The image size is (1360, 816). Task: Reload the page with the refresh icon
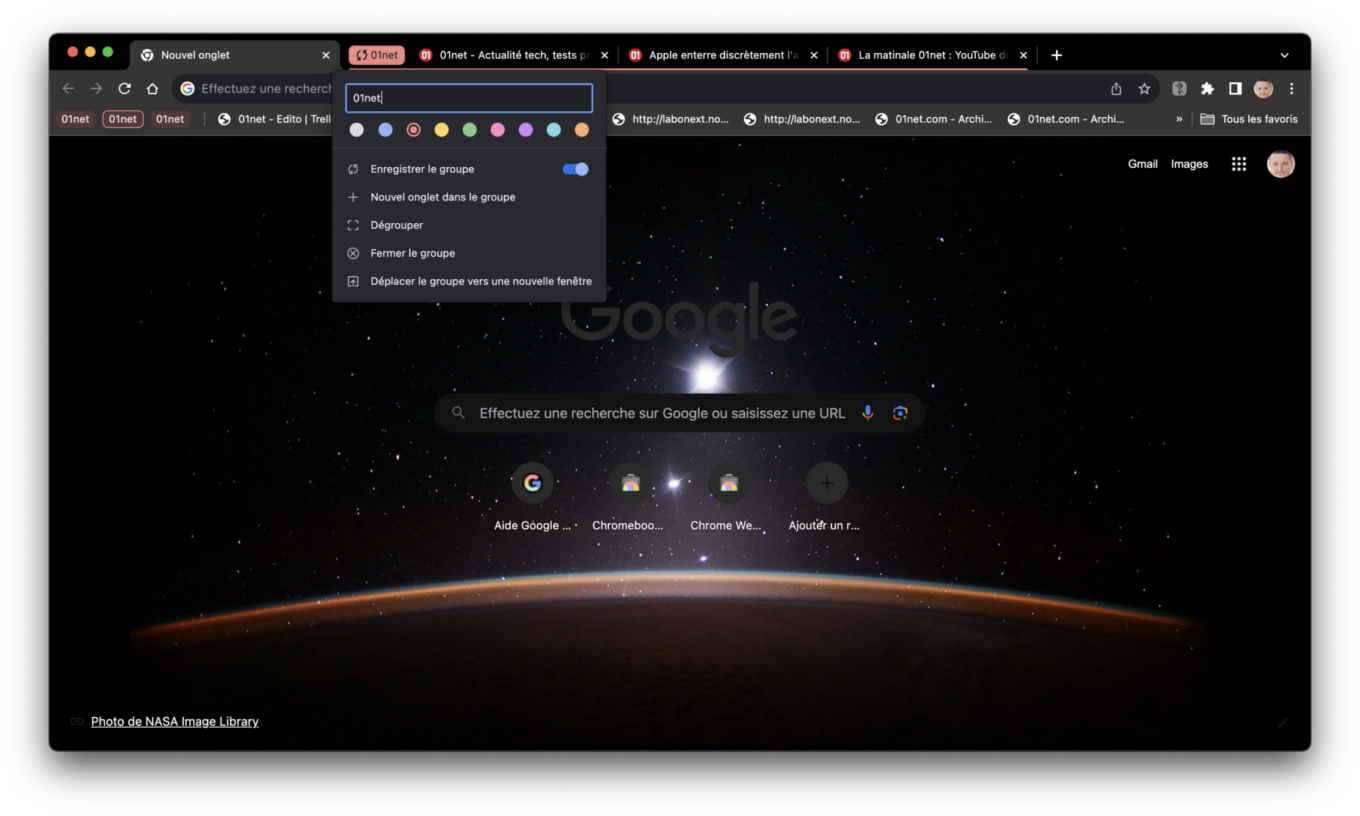124,89
